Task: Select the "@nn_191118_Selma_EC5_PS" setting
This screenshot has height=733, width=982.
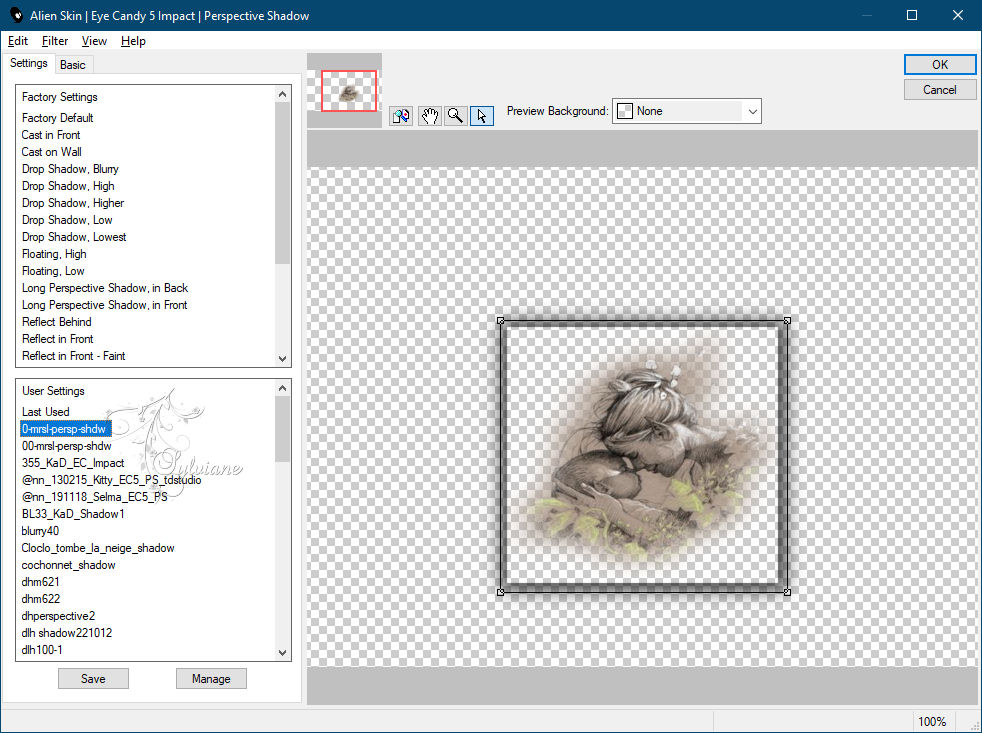Action: coord(95,496)
